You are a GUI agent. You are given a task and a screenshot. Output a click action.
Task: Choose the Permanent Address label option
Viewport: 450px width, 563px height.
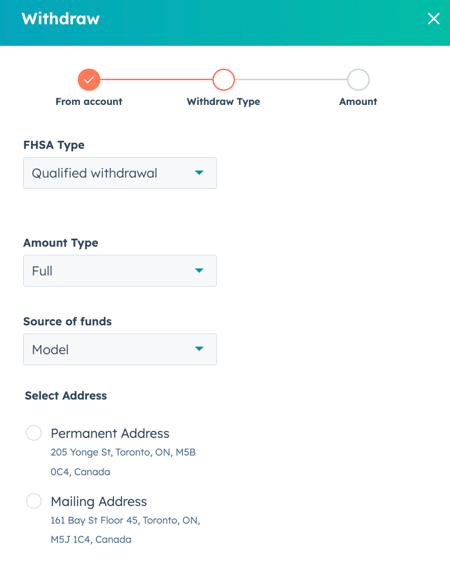[x=110, y=433]
